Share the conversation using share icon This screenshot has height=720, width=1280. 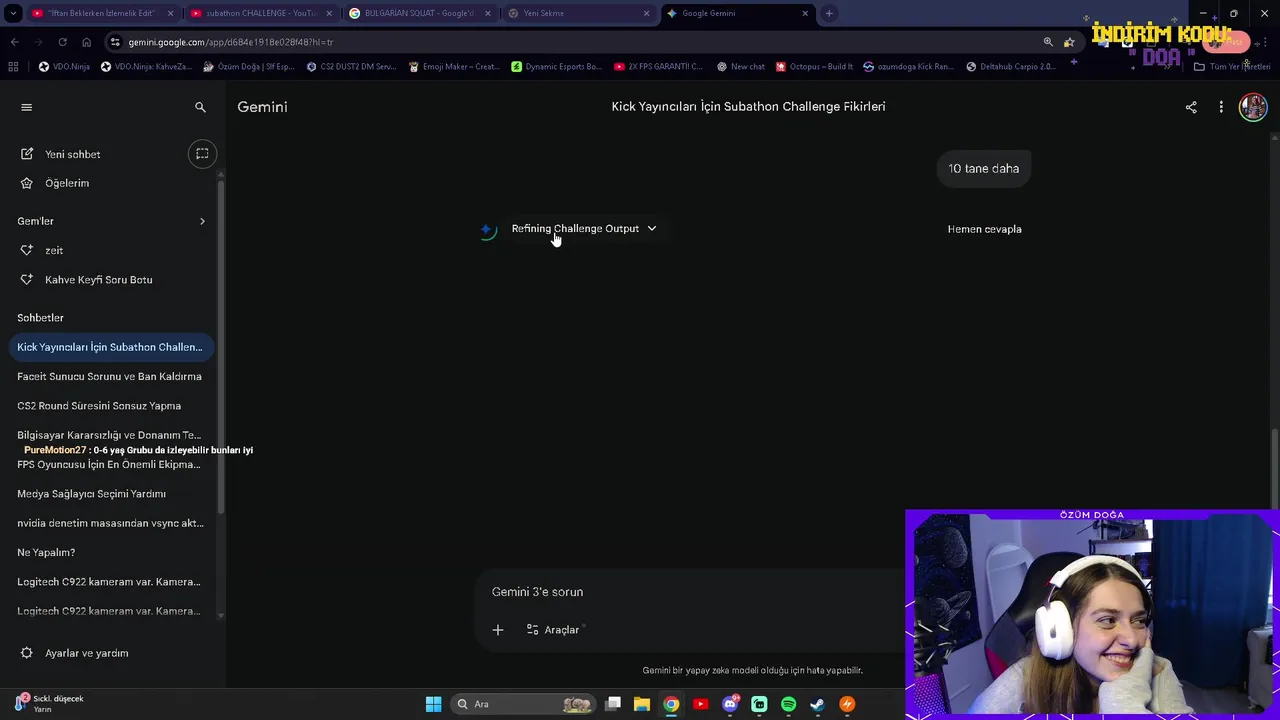(1191, 107)
